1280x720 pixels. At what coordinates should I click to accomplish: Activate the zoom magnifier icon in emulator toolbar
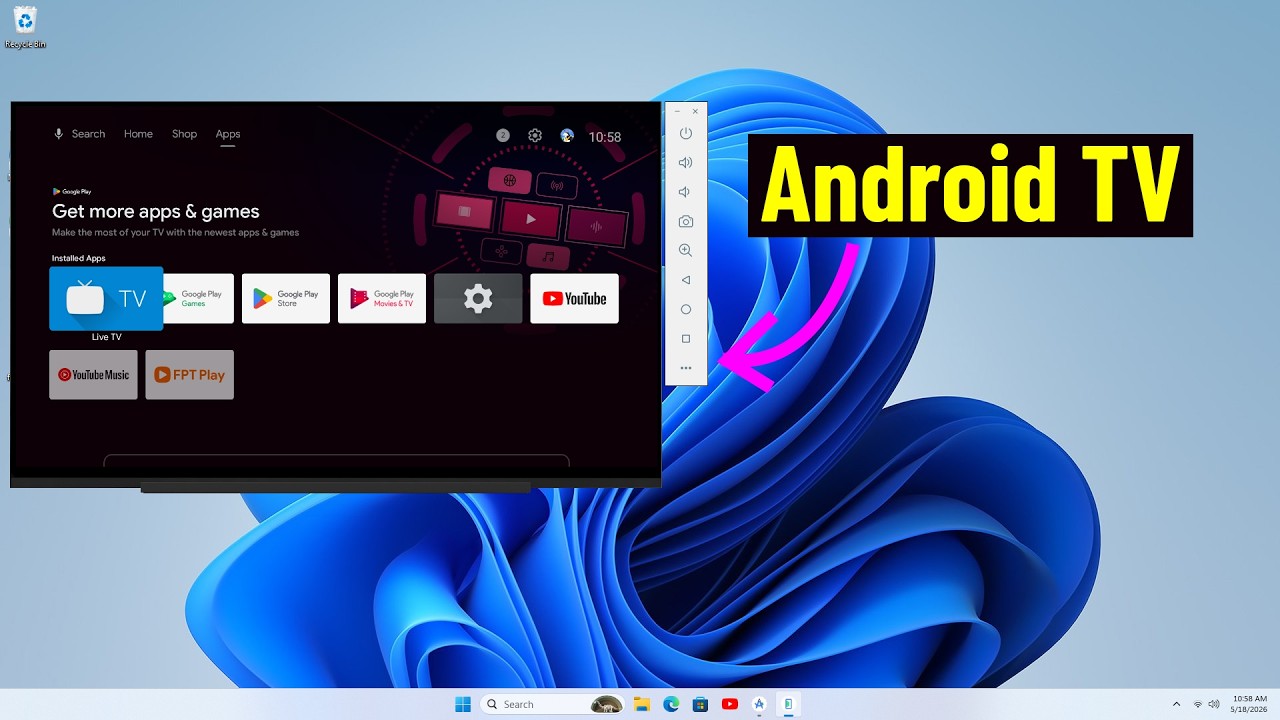tap(686, 250)
